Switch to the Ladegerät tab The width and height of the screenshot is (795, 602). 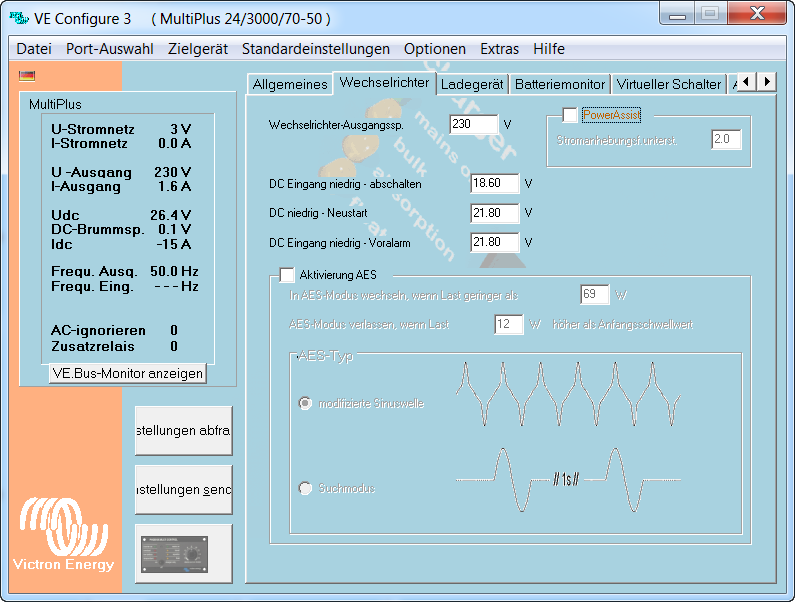coord(472,84)
